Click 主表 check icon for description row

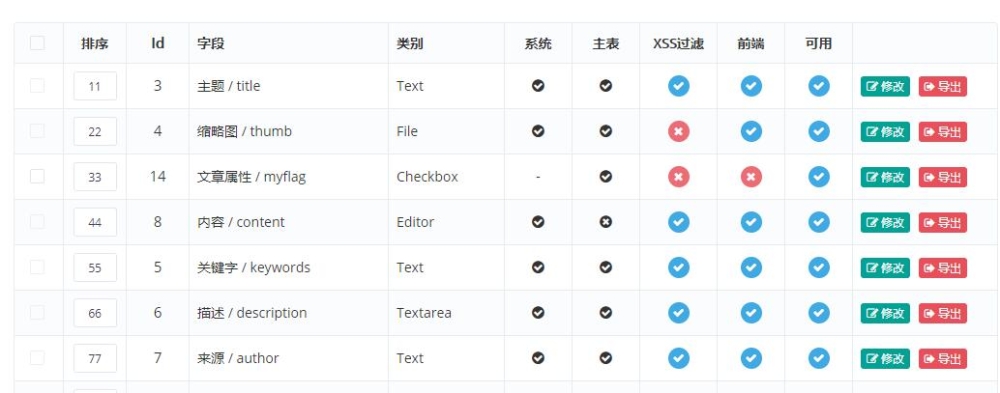click(606, 313)
